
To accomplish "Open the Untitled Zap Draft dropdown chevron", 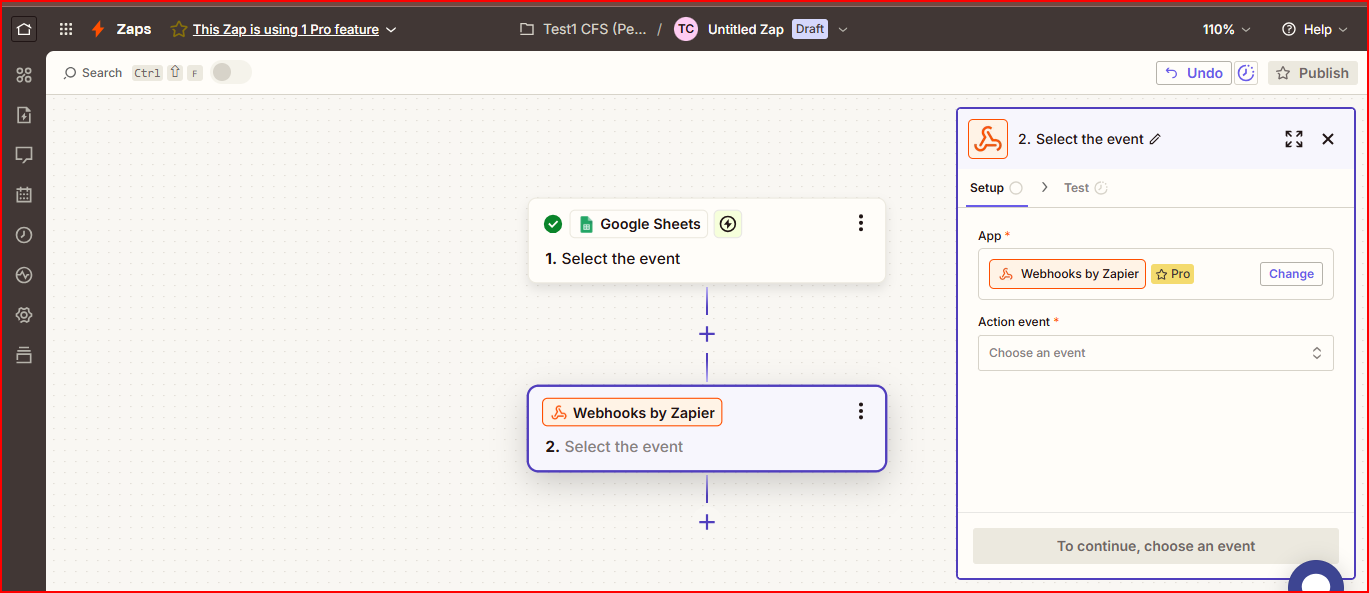I will click(x=843, y=29).
